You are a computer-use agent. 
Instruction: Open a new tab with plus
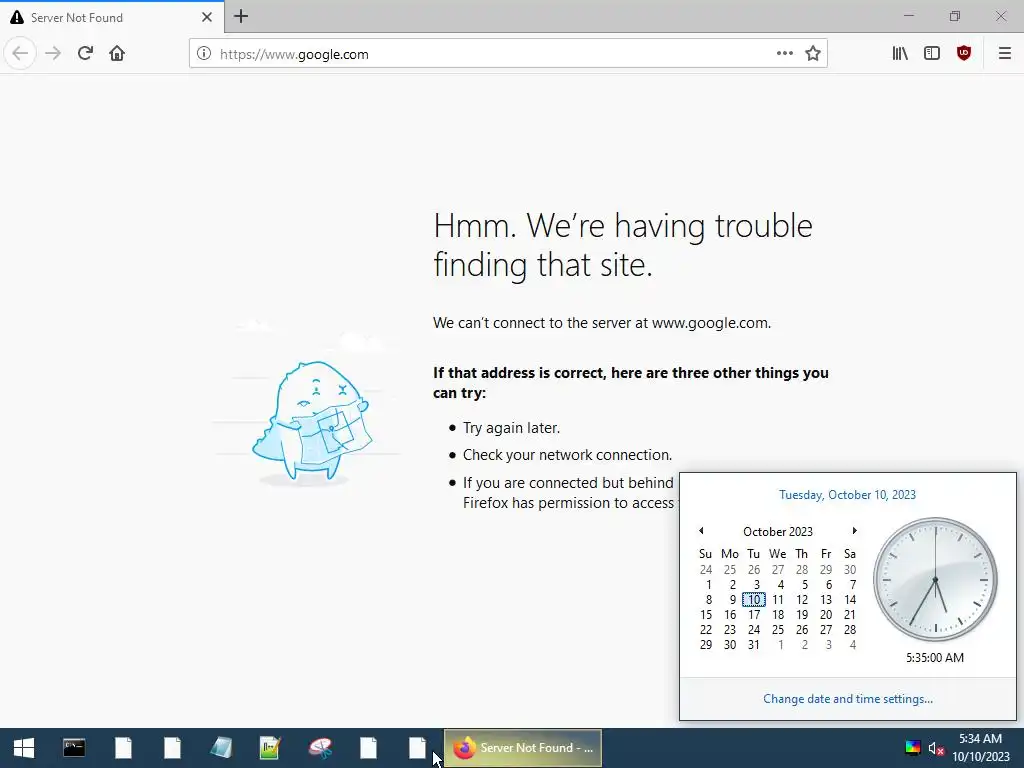click(x=241, y=16)
